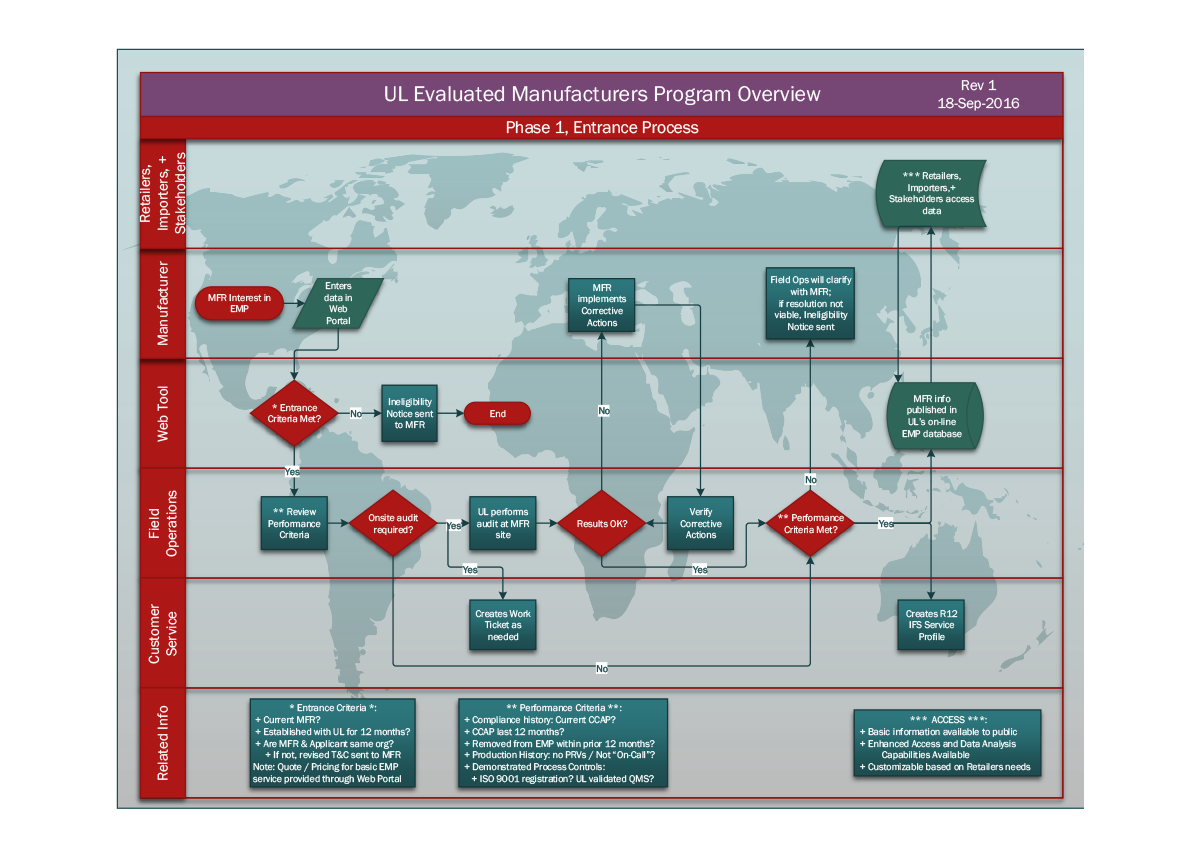Click '** Performance Criteria Met?' diamond
This screenshot has width=1200, height=858.
click(x=811, y=523)
